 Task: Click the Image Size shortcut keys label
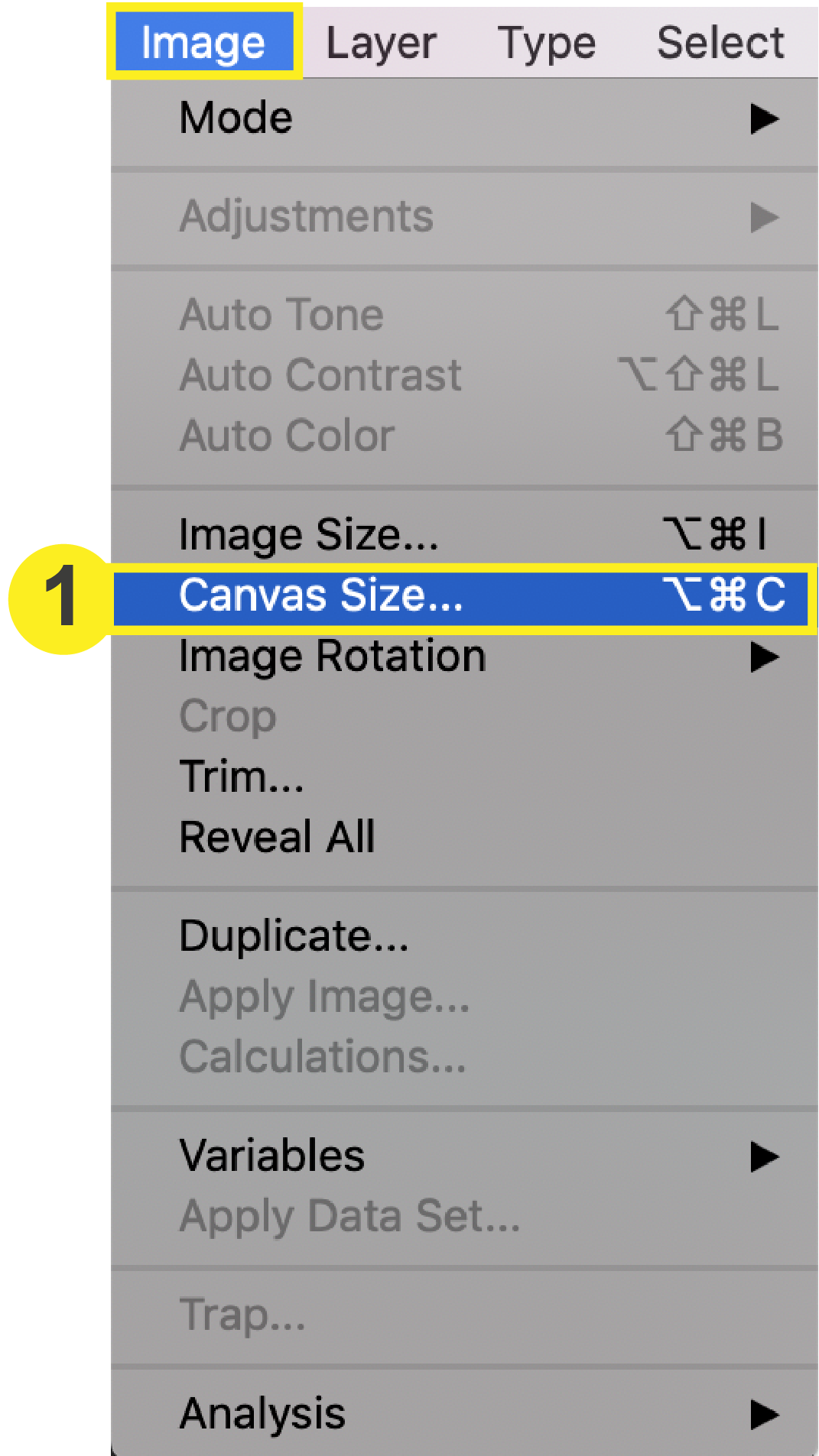pyautogui.click(x=715, y=533)
